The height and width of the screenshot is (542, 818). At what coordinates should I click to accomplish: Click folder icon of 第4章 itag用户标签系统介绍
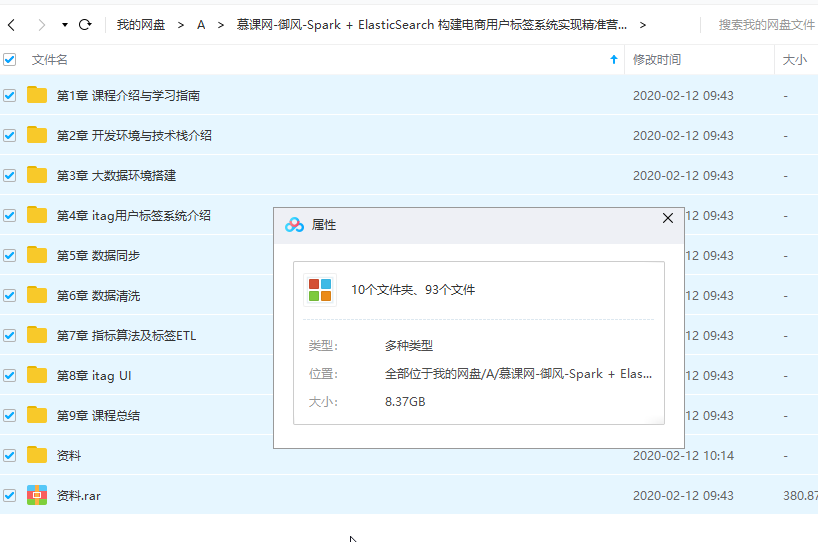37,215
